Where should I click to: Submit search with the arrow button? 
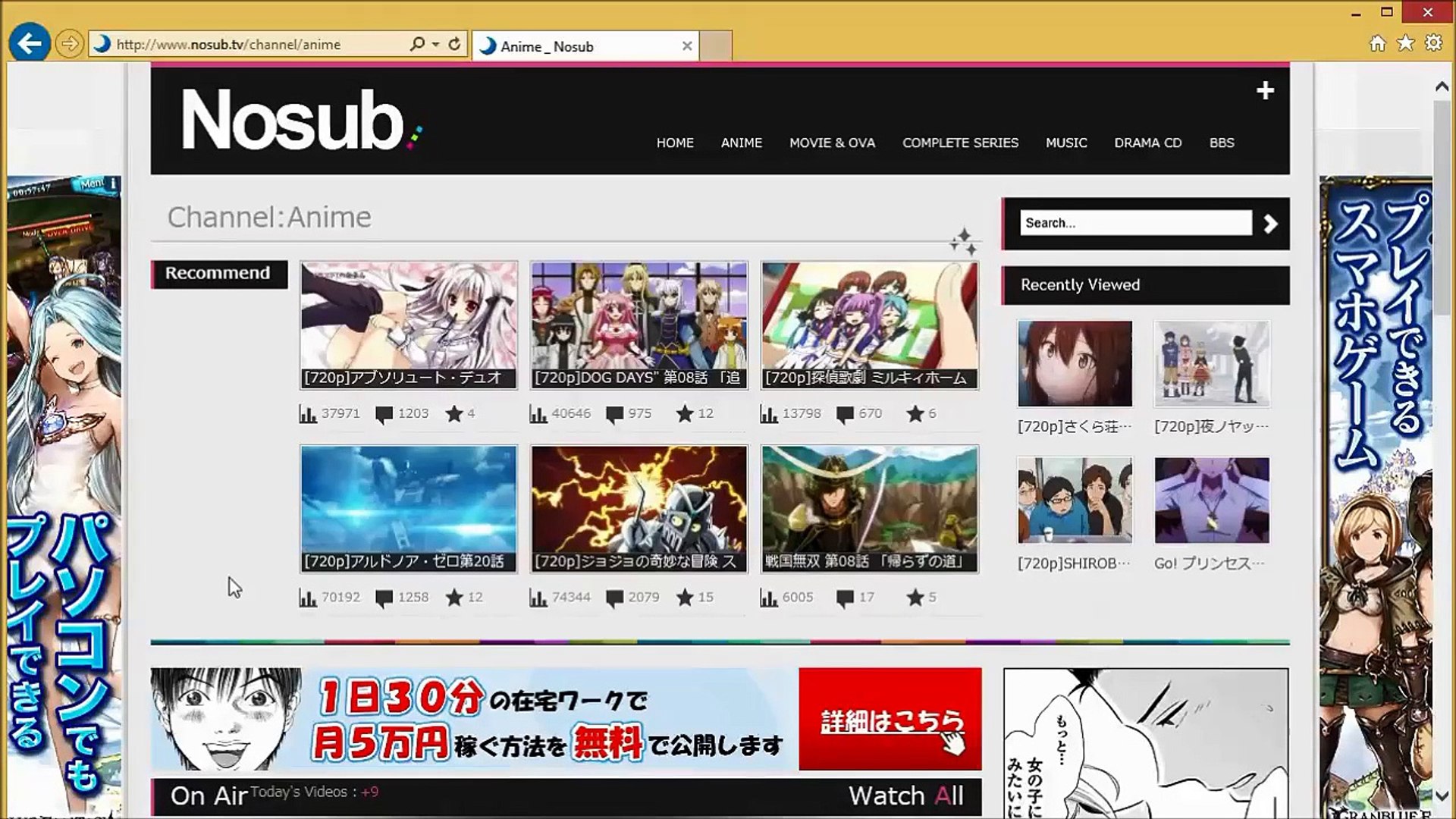coord(1271,223)
